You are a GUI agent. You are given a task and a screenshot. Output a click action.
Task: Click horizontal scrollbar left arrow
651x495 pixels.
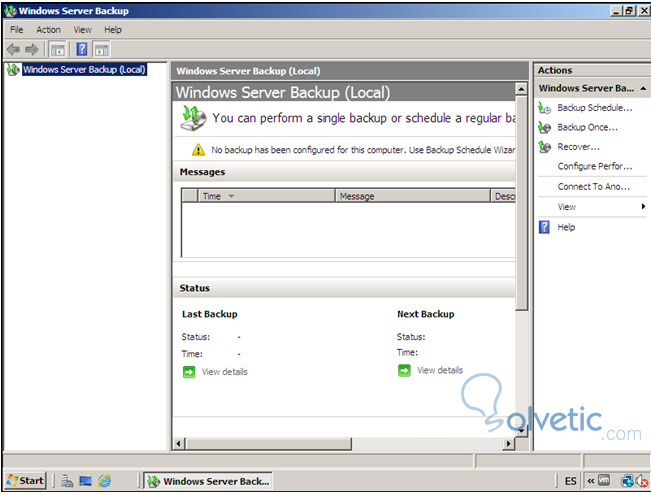point(179,444)
